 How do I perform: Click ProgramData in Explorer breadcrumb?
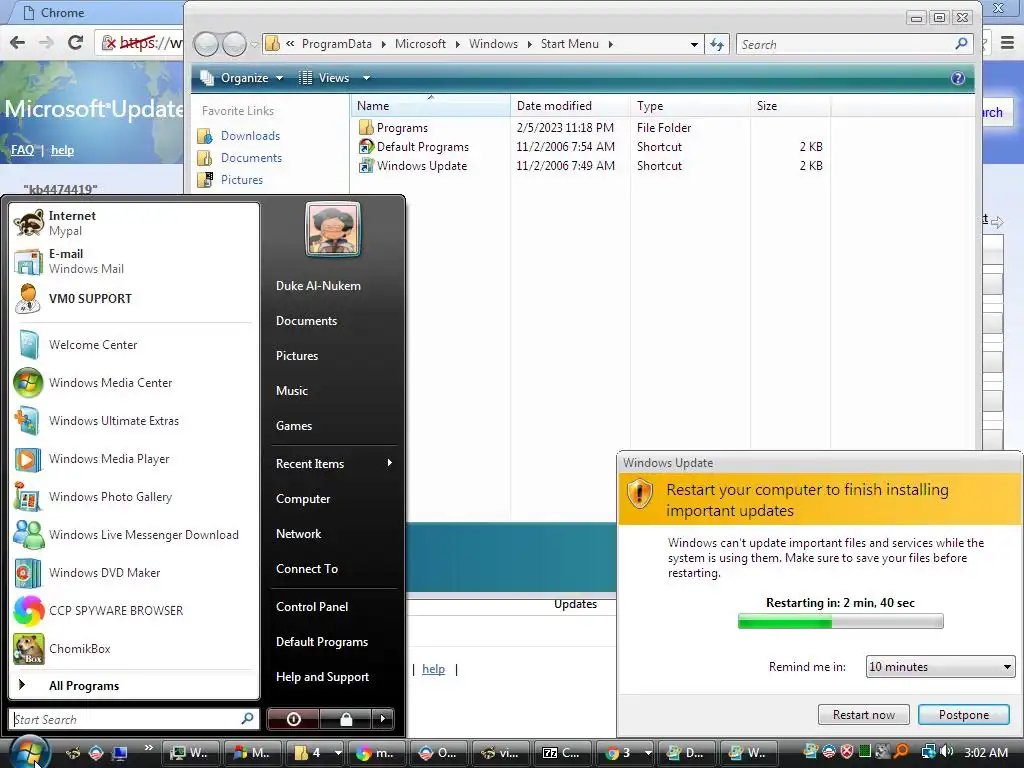336,44
